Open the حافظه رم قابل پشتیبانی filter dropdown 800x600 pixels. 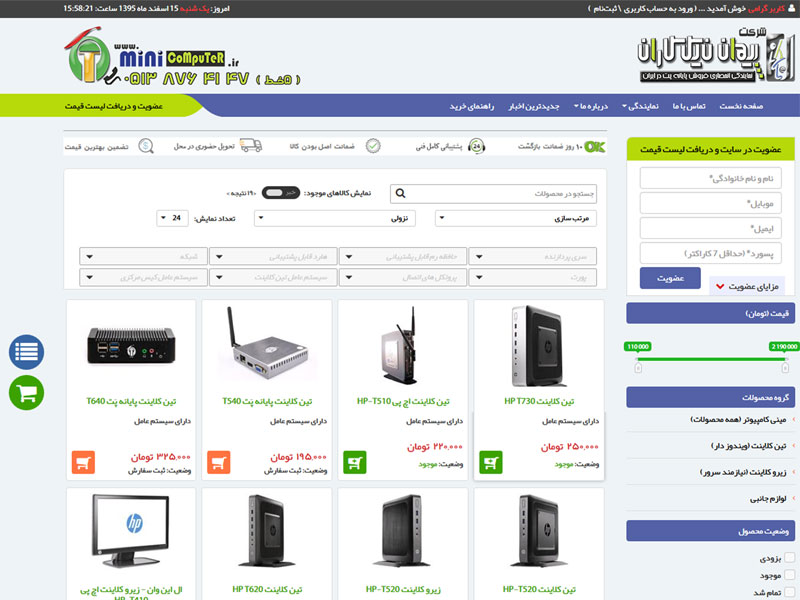(x=403, y=257)
